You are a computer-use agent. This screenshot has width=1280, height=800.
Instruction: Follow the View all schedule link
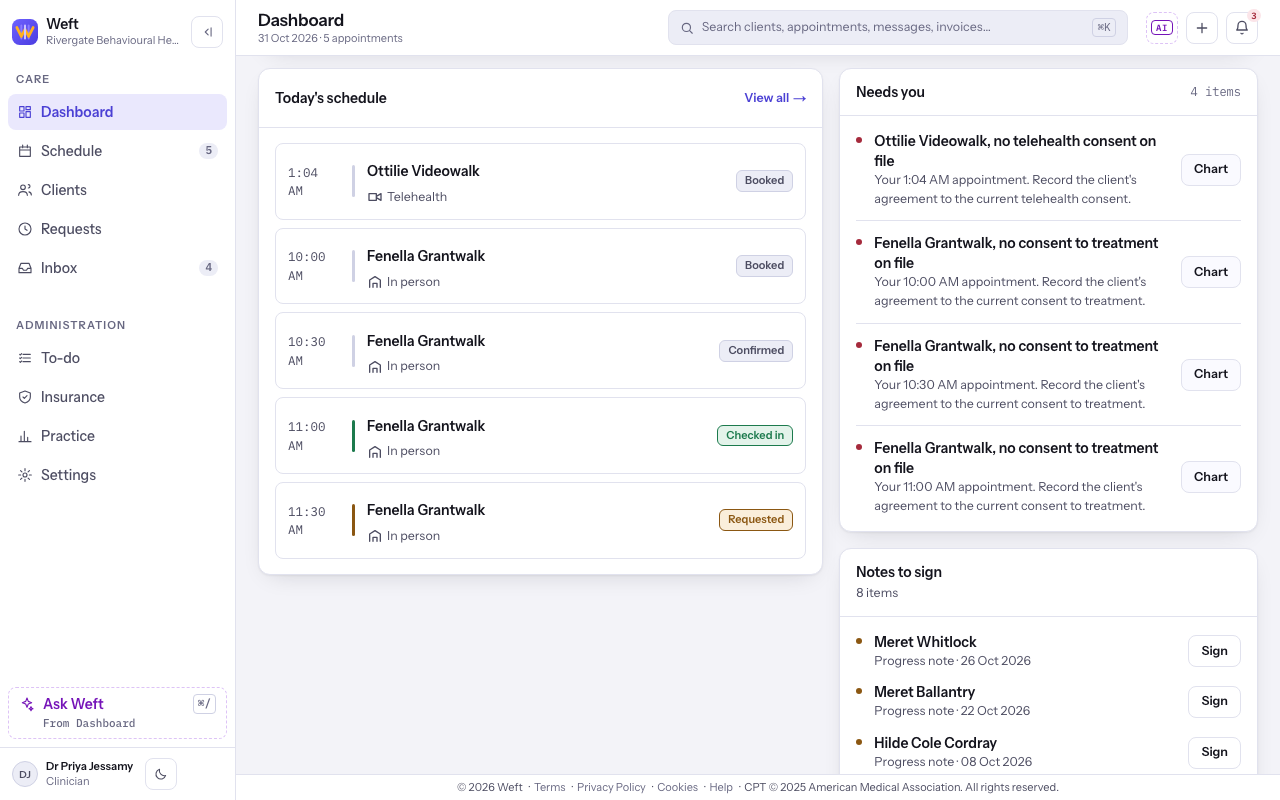(775, 98)
